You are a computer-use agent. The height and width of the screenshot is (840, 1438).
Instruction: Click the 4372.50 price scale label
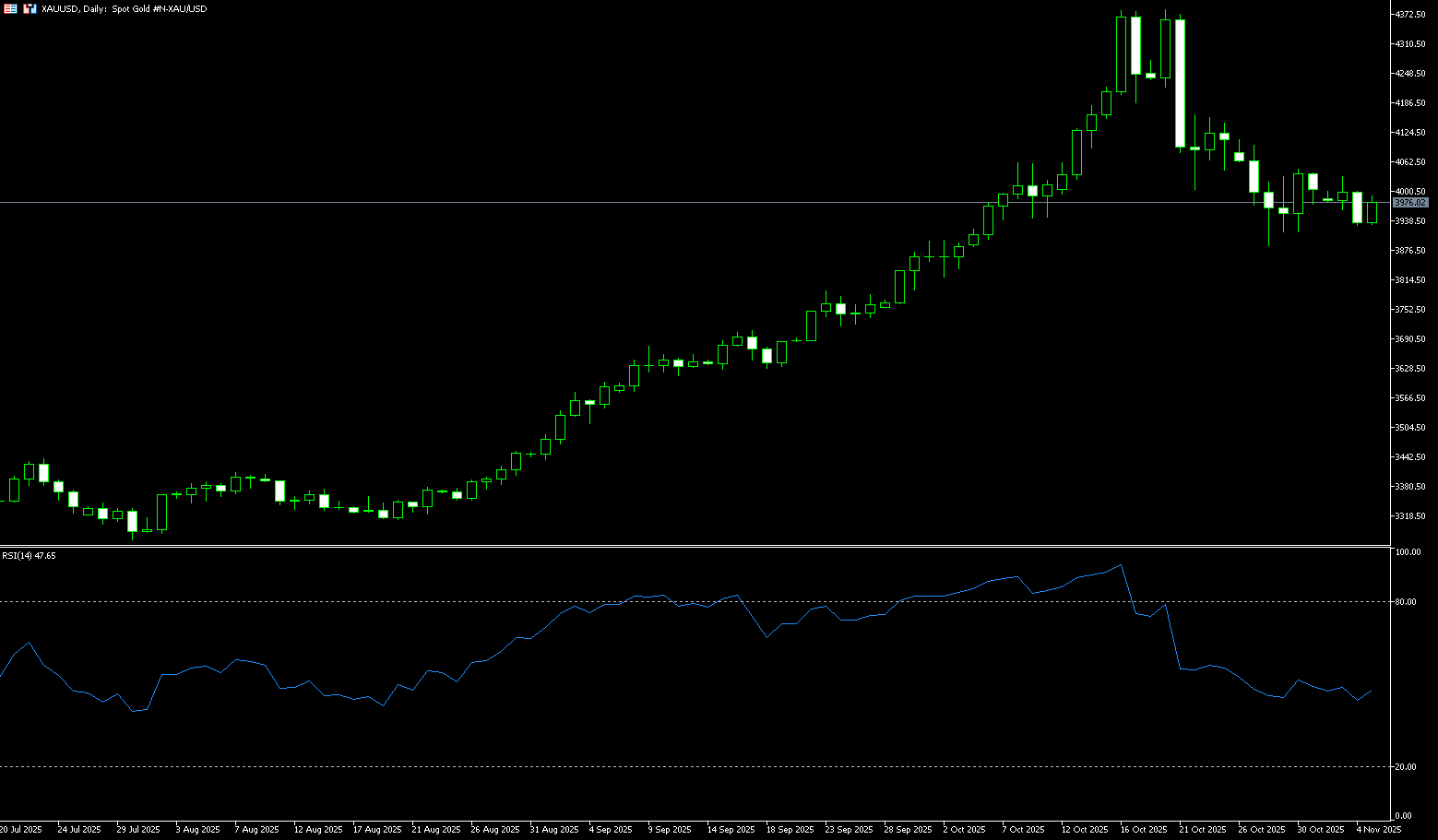coord(1411,15)
